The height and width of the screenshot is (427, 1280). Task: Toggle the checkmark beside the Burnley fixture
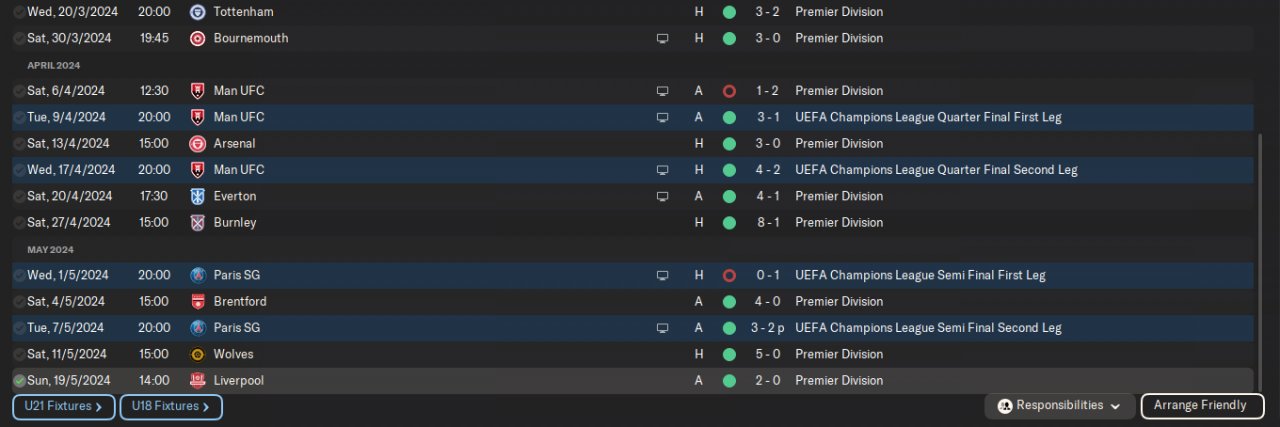[19, 222]
